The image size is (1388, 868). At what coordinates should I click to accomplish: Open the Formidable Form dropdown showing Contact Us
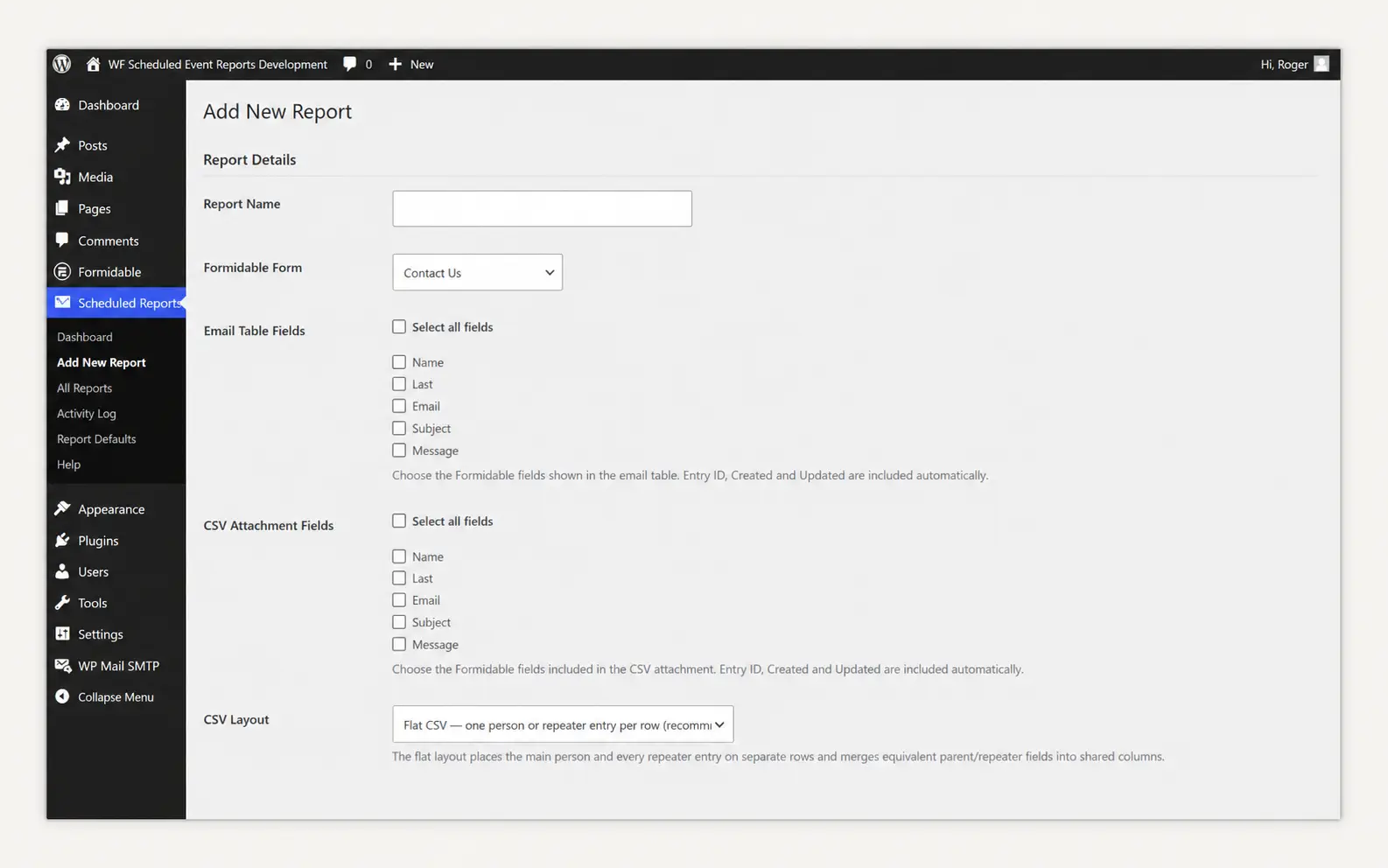click(x=477, y=272)
